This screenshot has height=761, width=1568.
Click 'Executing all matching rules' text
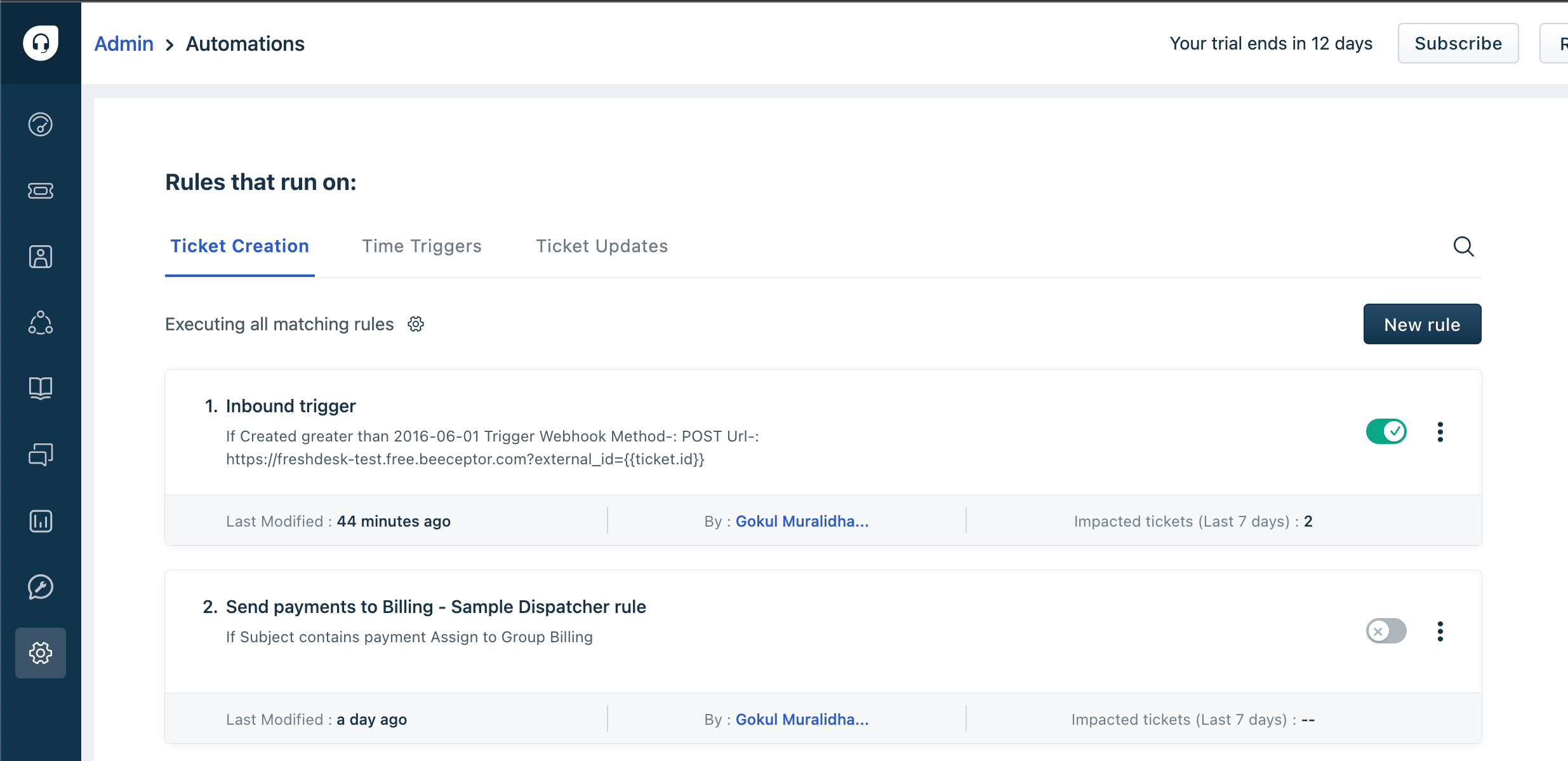click(x=279, y=324)
